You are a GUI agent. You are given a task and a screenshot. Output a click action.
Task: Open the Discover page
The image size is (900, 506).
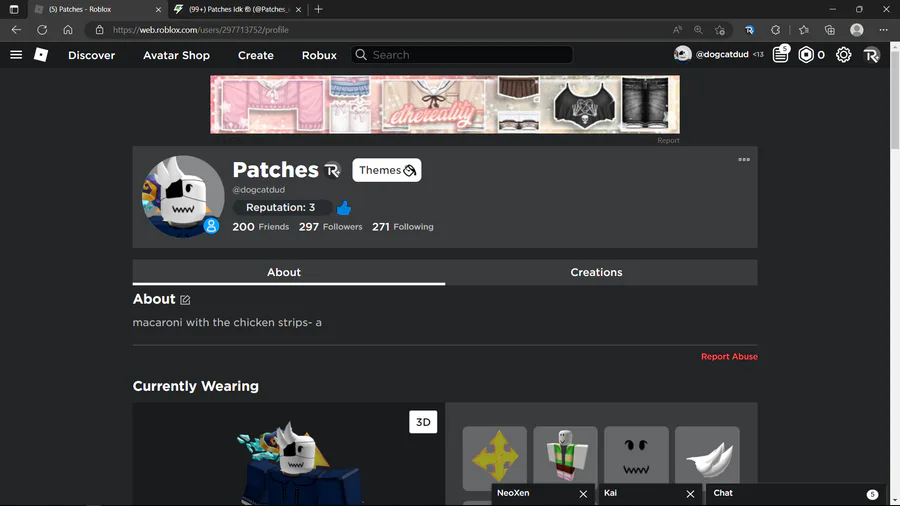tap(92, 55)
